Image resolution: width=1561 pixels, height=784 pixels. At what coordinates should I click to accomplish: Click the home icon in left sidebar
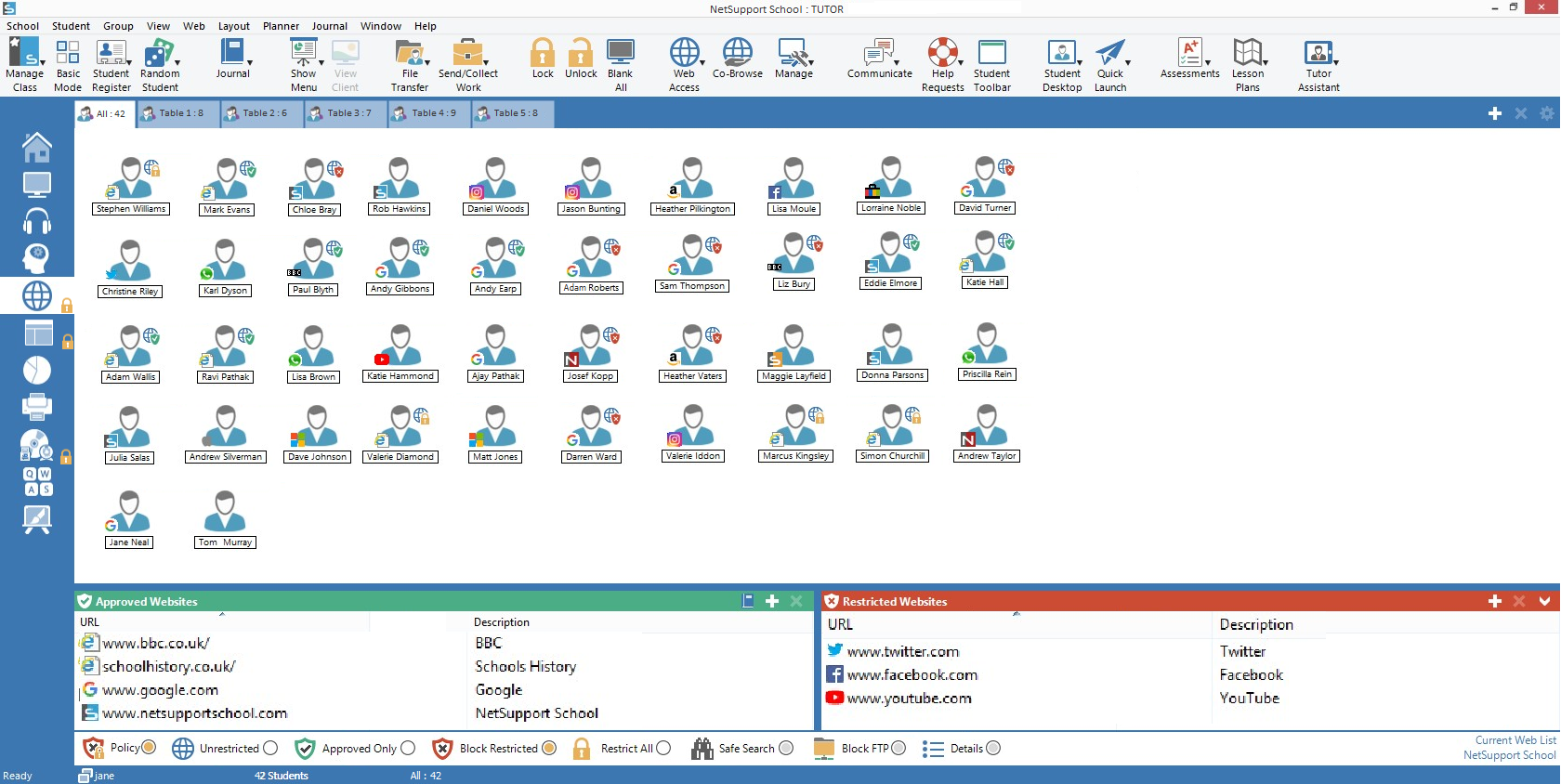(37, 147)
